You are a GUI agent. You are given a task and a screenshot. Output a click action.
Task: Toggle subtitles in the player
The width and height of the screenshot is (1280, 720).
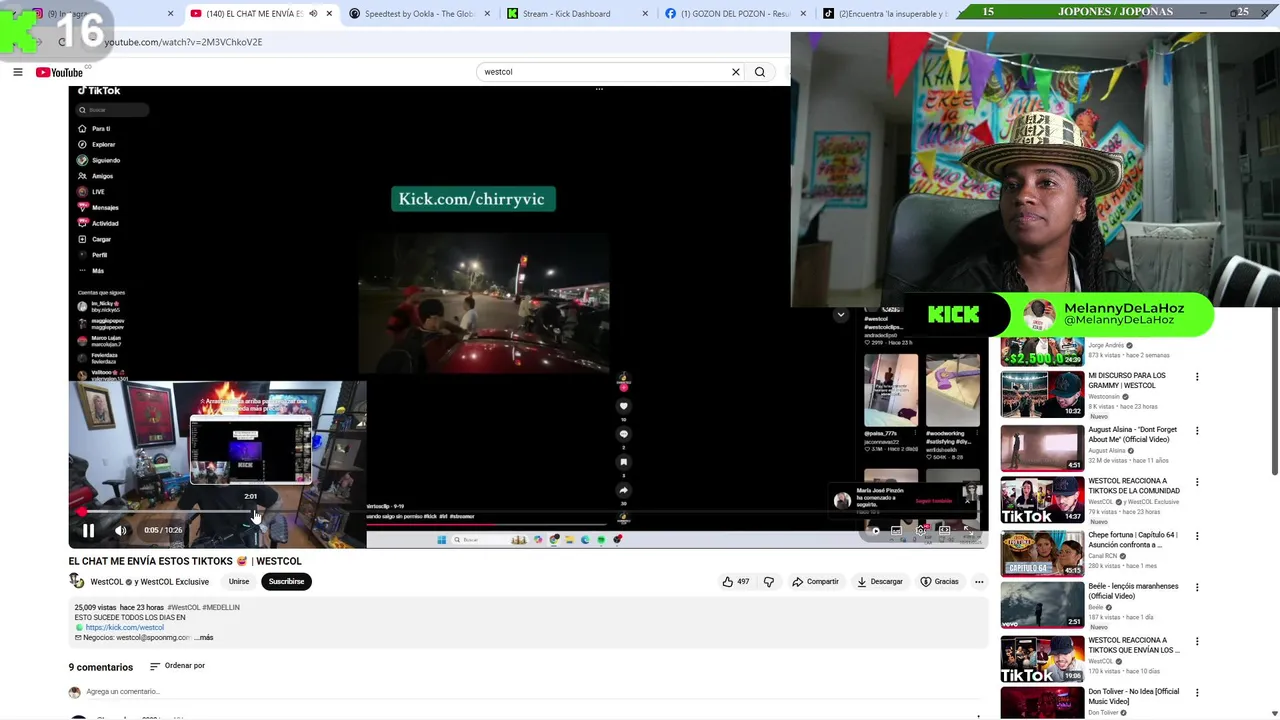pos(897,530)
